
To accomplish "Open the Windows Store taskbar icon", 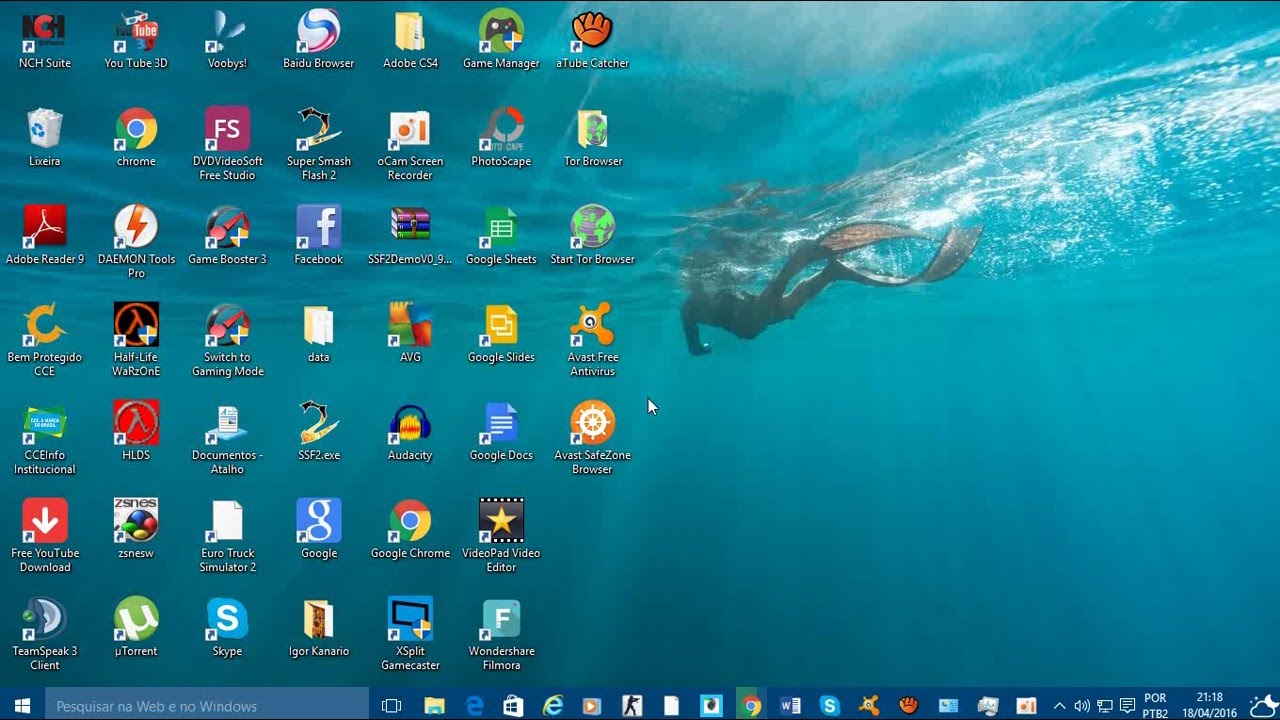I will click(513, 706).
